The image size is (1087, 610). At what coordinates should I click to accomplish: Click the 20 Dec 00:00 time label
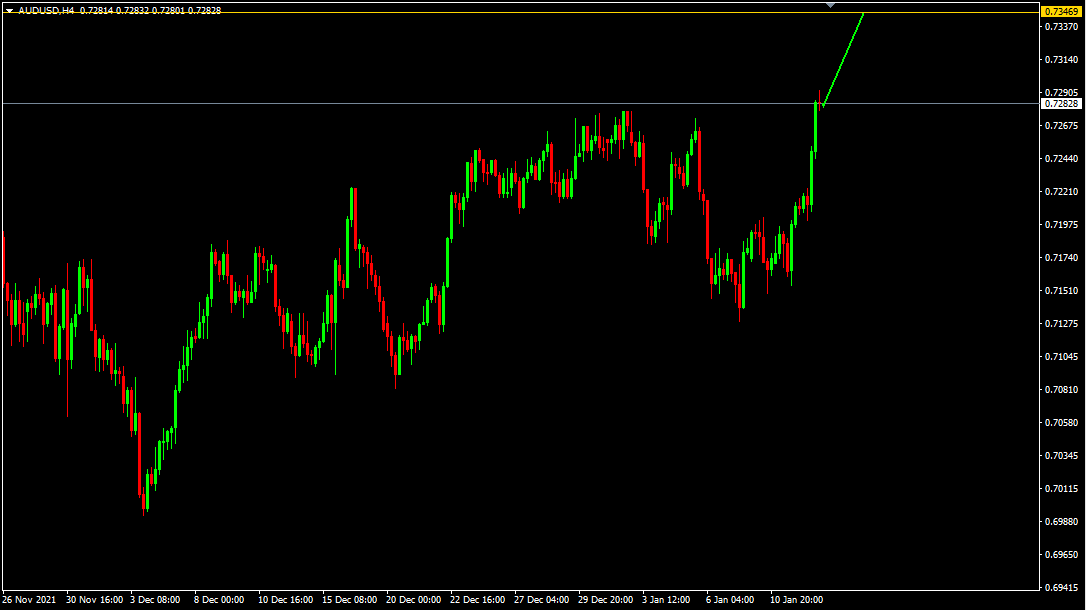[x=413, y=600]
